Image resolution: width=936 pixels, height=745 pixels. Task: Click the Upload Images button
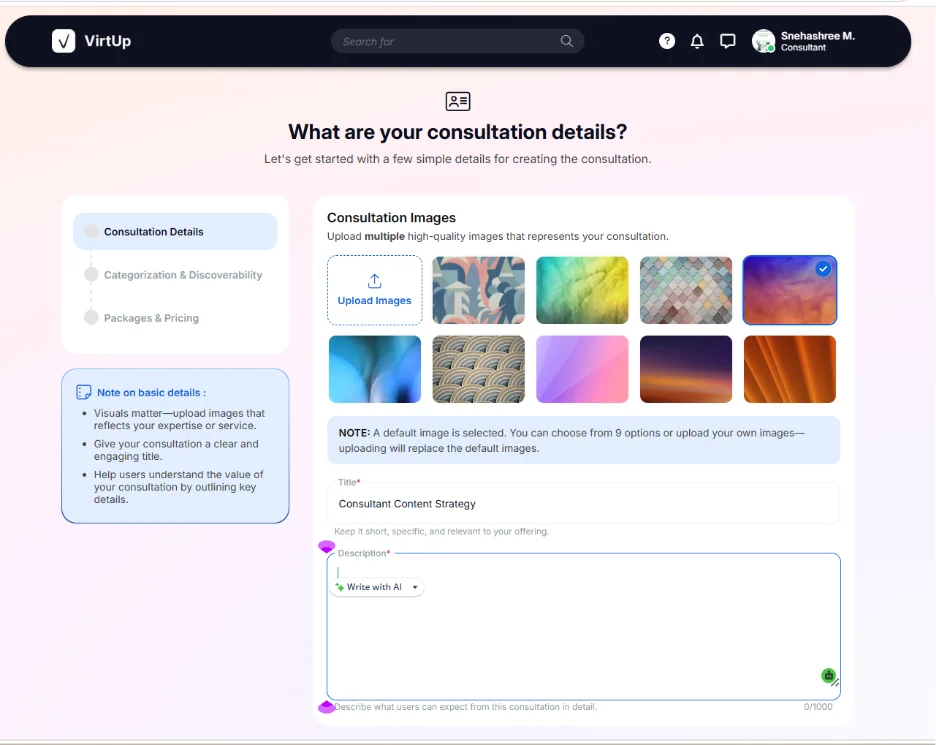point(375,290)
